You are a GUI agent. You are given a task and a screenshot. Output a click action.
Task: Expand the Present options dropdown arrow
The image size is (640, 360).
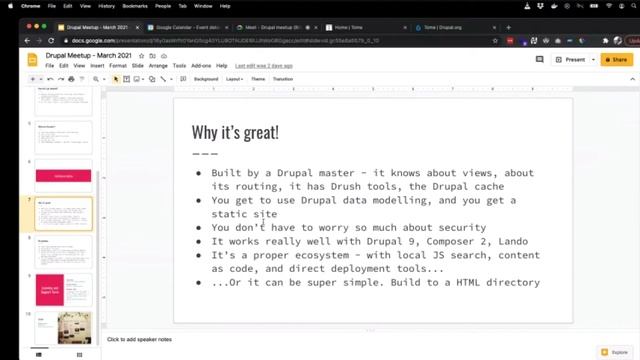(593, 60)
